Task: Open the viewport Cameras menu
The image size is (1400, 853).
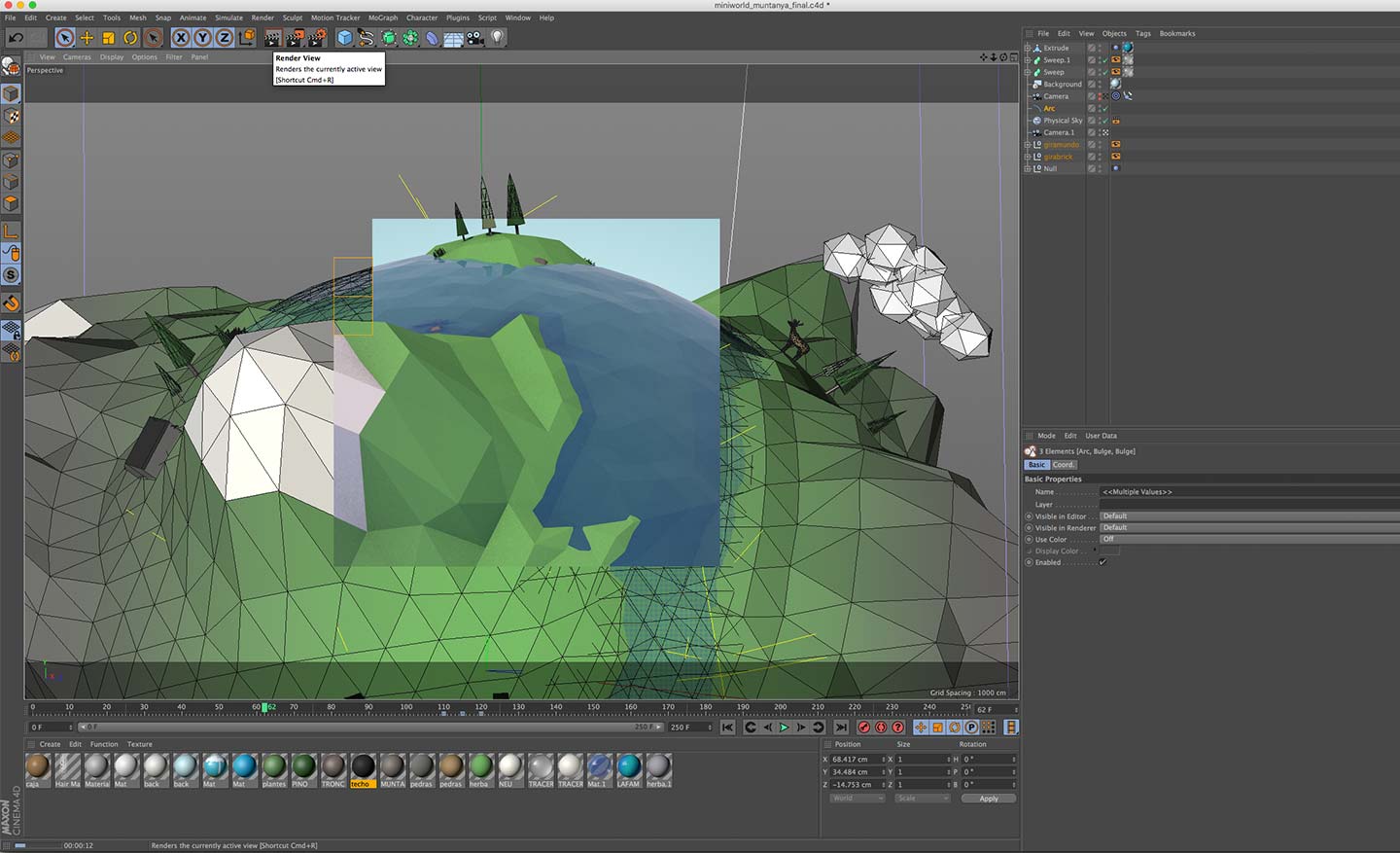Action: click(77, 57)
